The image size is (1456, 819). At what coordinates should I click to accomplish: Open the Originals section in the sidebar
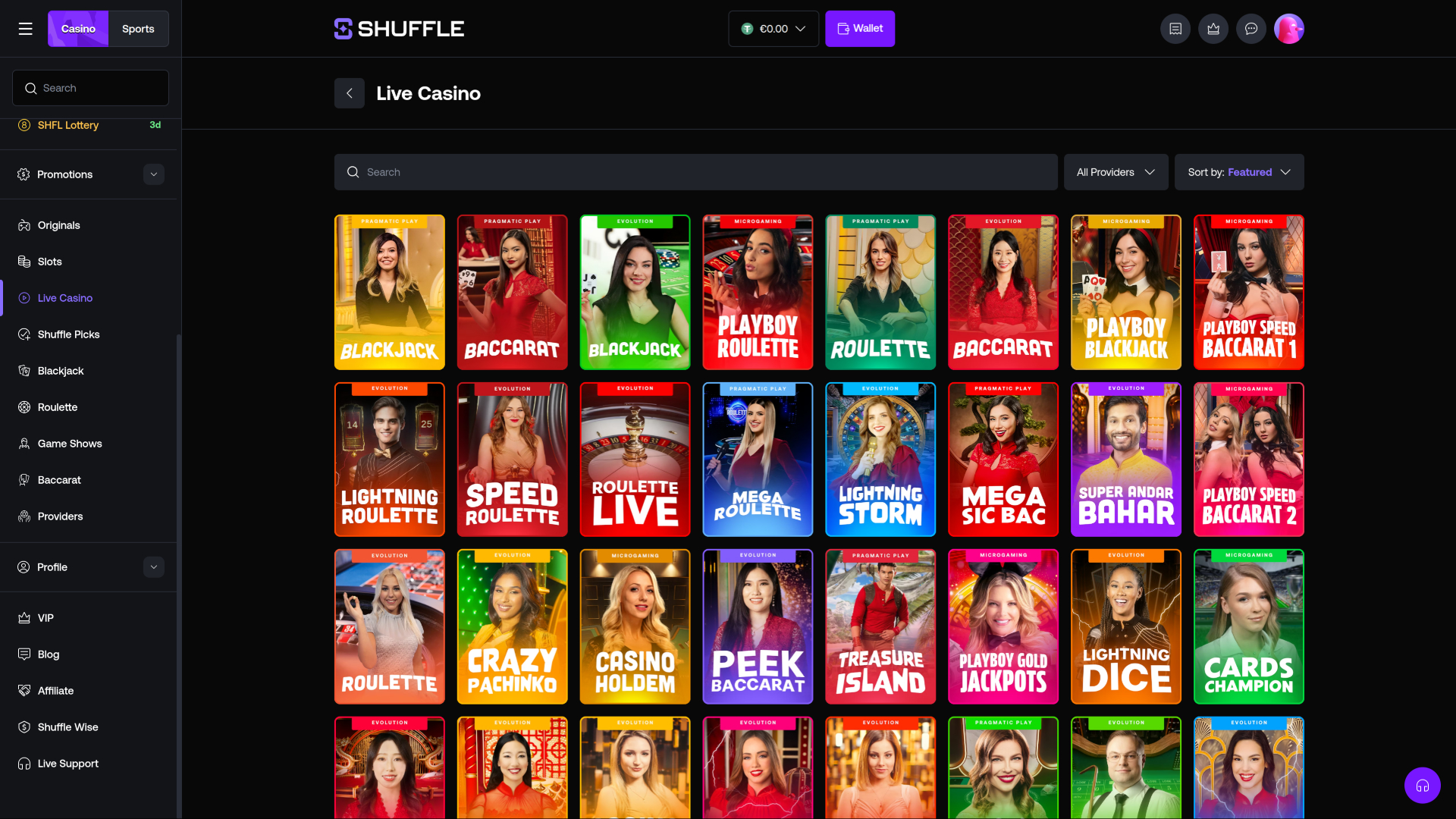point(58,224)
